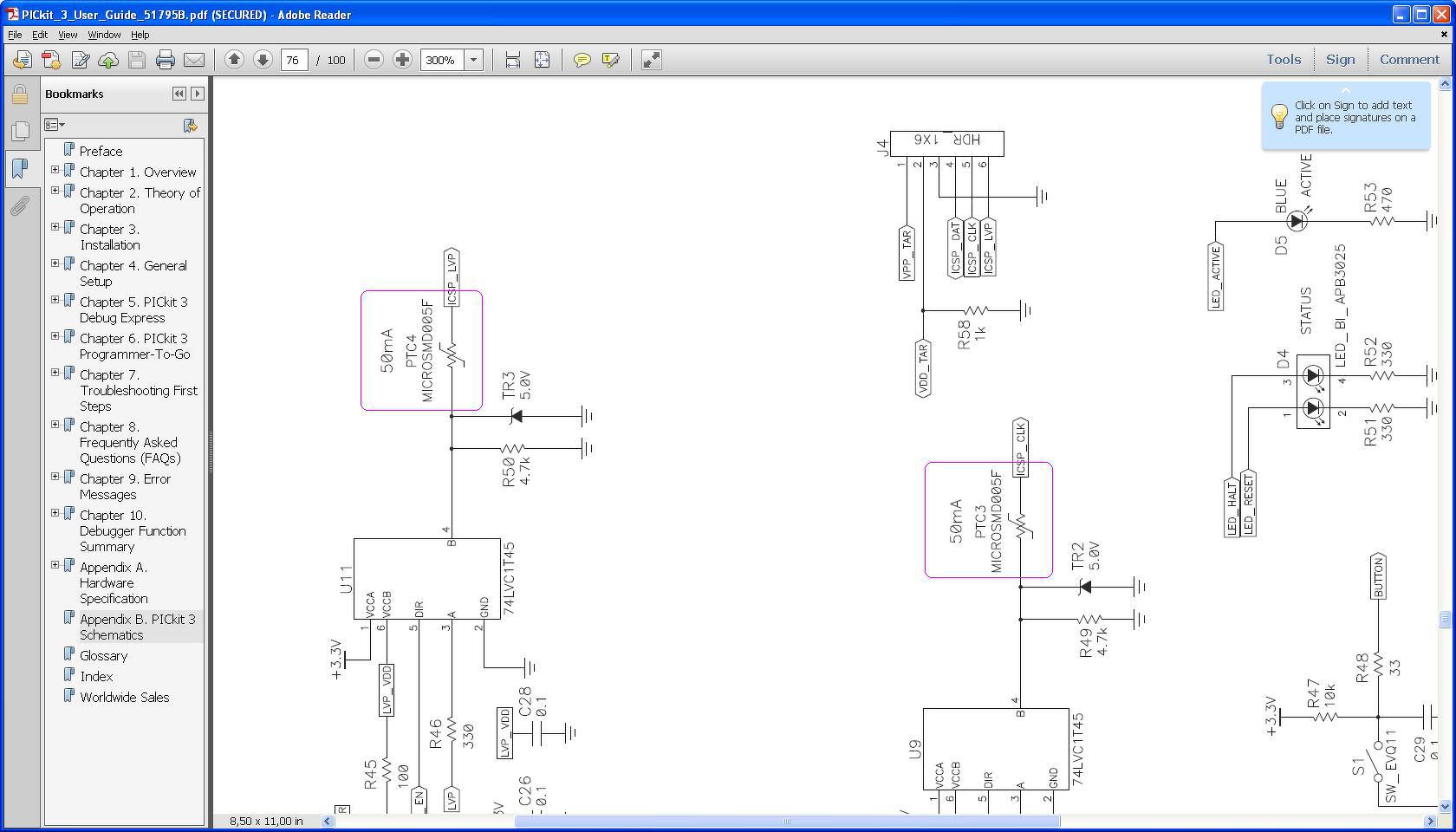Open the Window menu

pyautogui.click(x=104, y=35)
